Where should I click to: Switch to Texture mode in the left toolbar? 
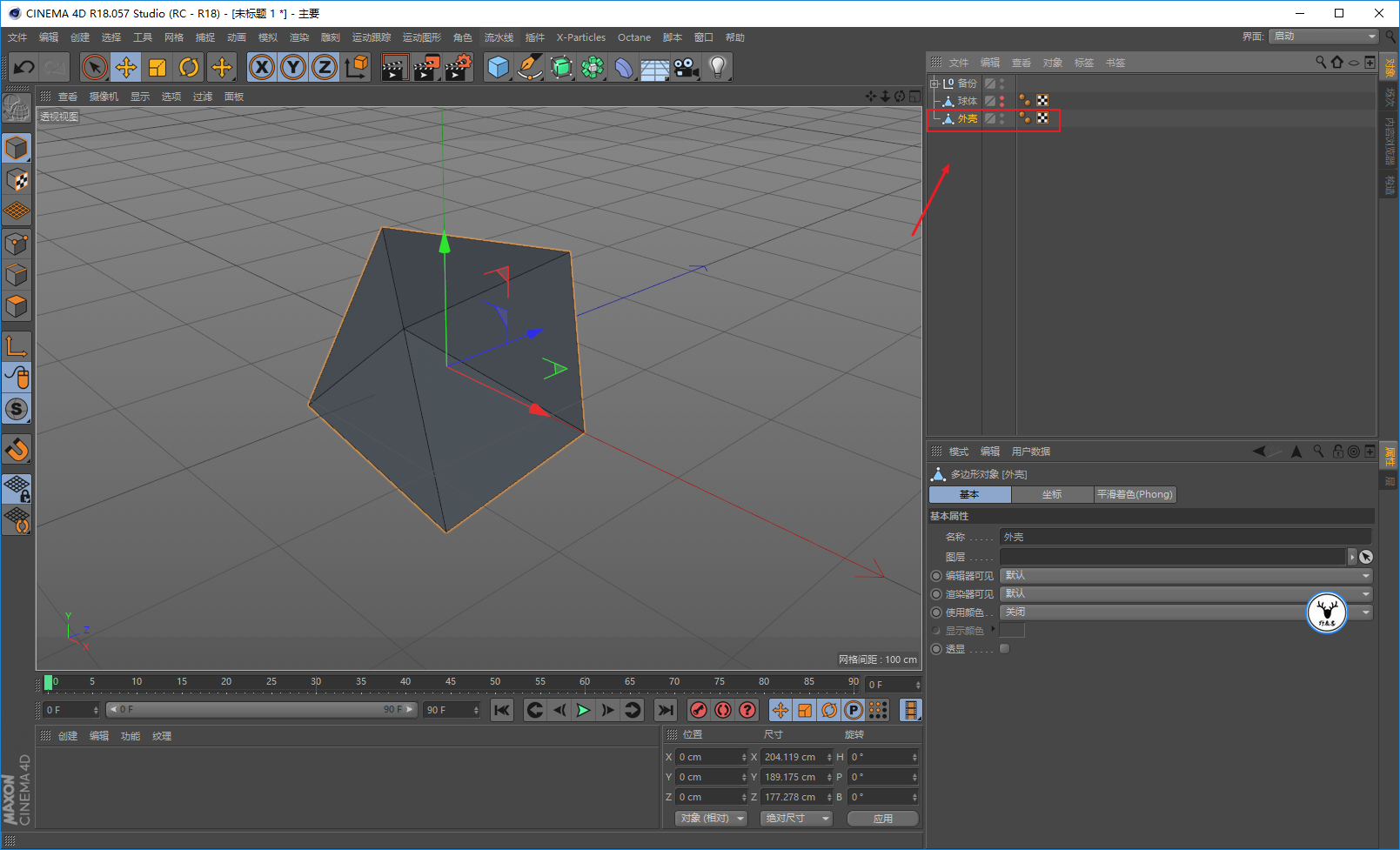[x=17, y=180]
